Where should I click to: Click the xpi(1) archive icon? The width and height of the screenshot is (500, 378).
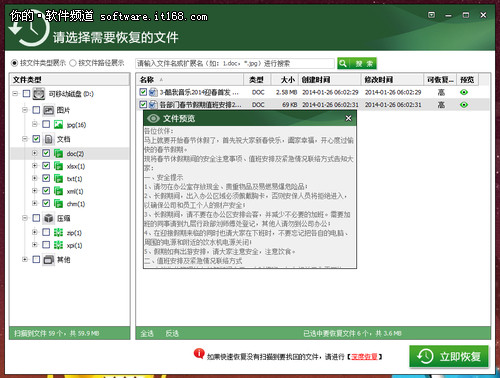pyautogui.click(x=59, y=245)
